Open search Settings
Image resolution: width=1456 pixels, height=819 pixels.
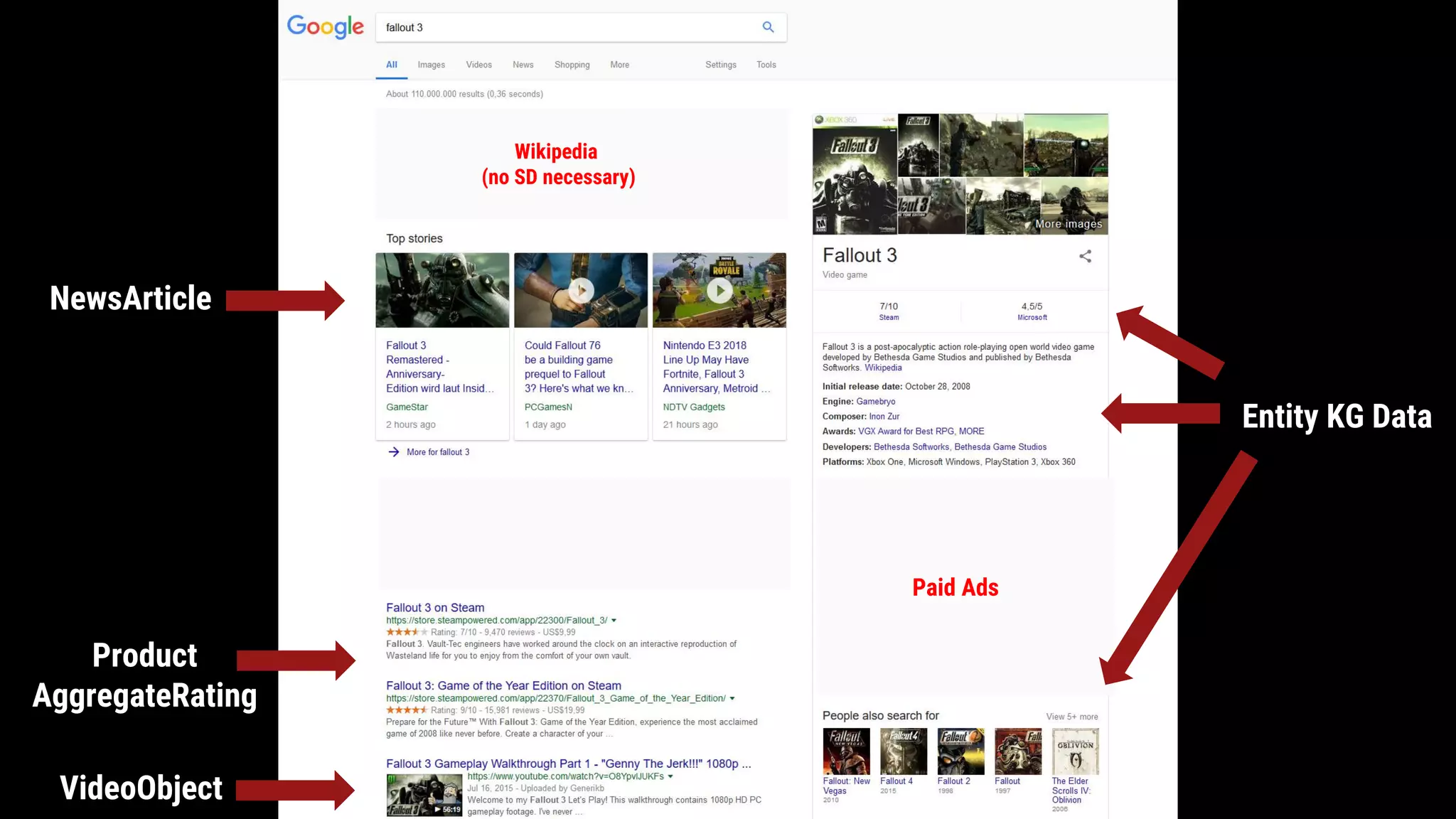(720, 65)
